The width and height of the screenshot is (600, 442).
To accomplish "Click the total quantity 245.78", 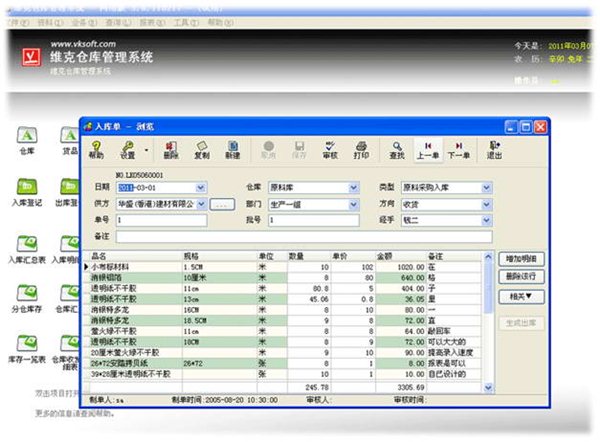I will [x=317, y=387].
